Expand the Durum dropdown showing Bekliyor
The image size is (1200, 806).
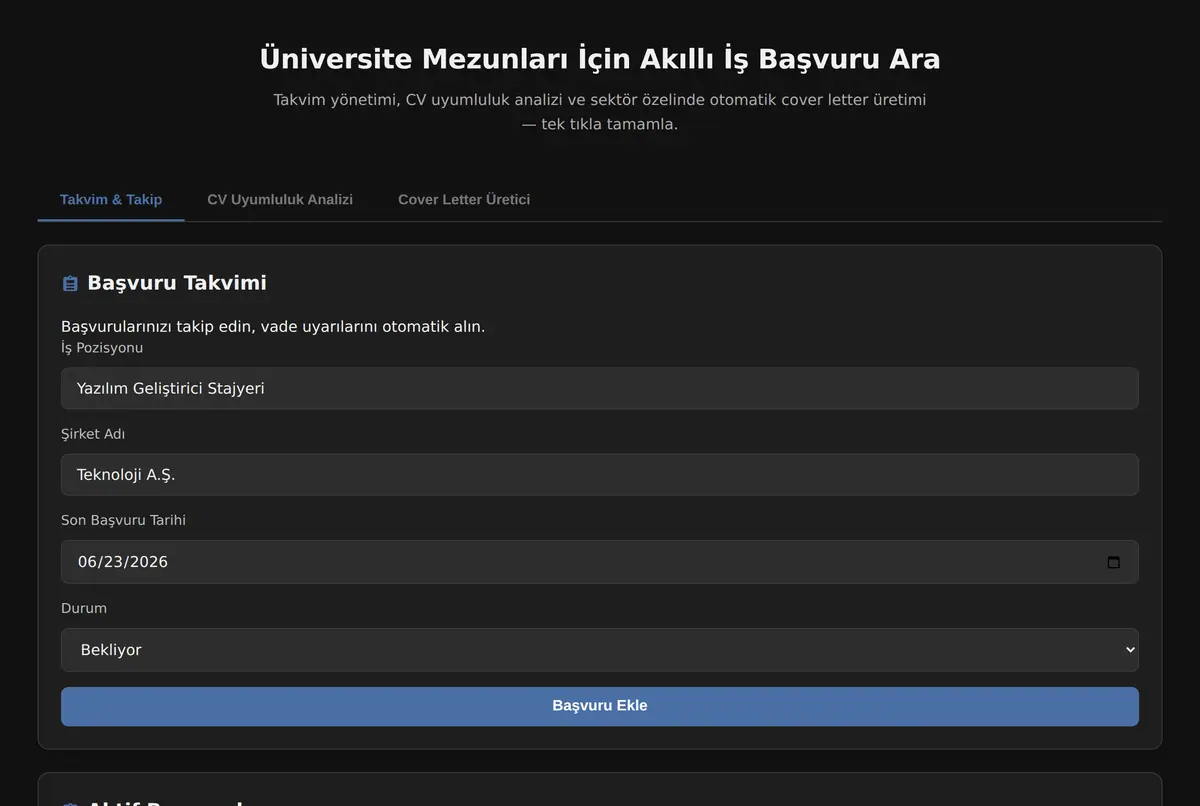pyautogui.click(x=600, y=650)
